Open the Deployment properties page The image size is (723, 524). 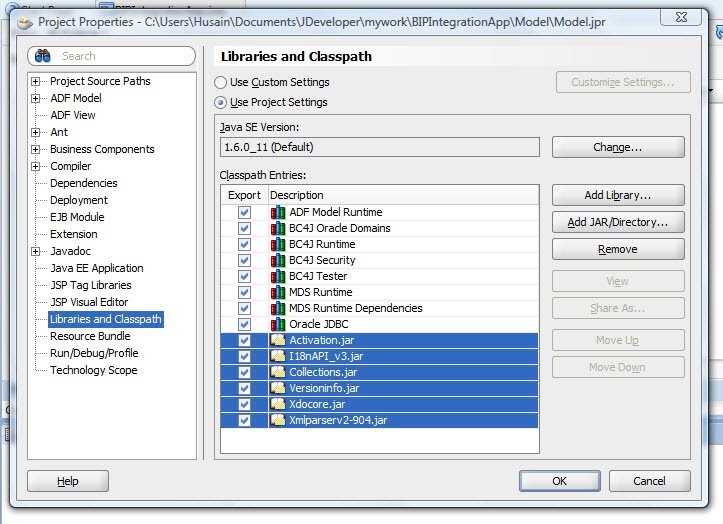[79, 200]
